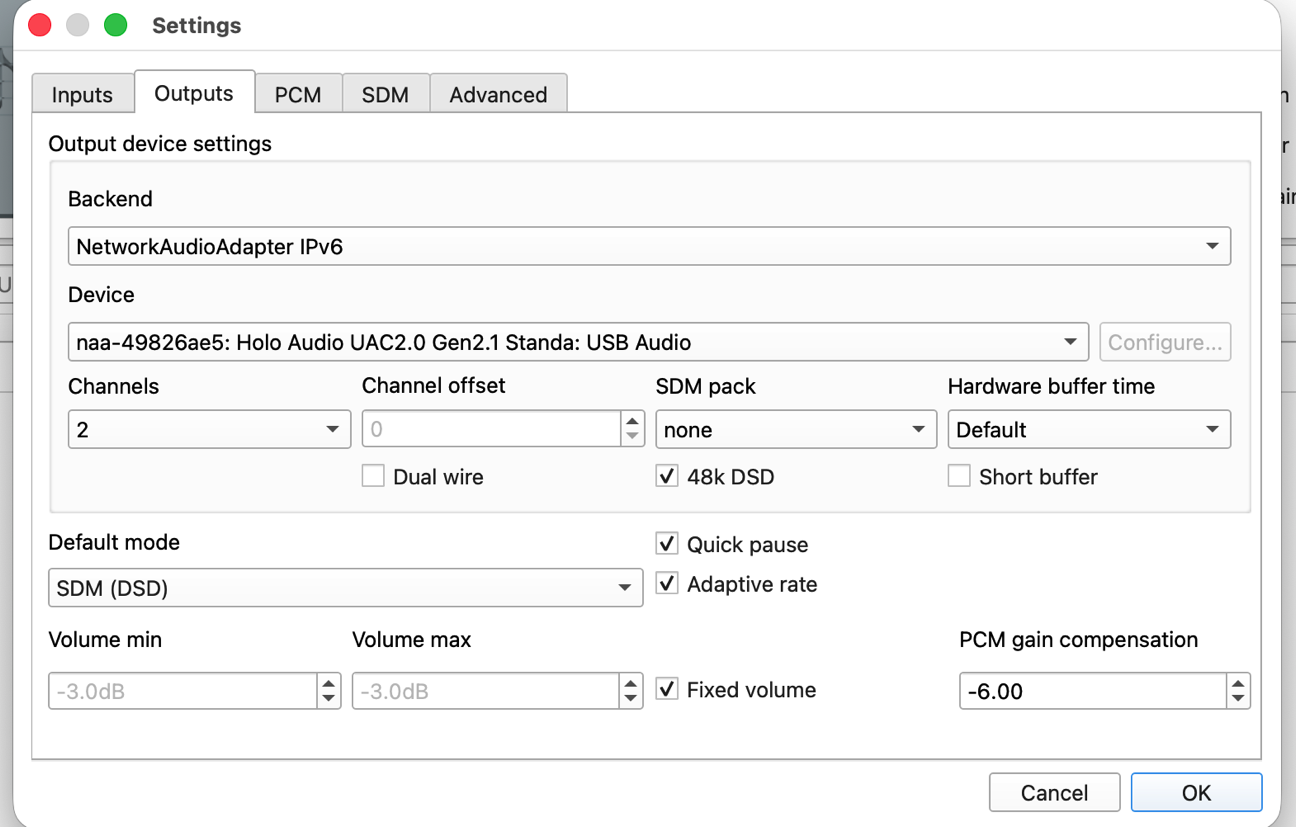Go to the Advanced tab
1296x827 pixels.
coord(498,95)
